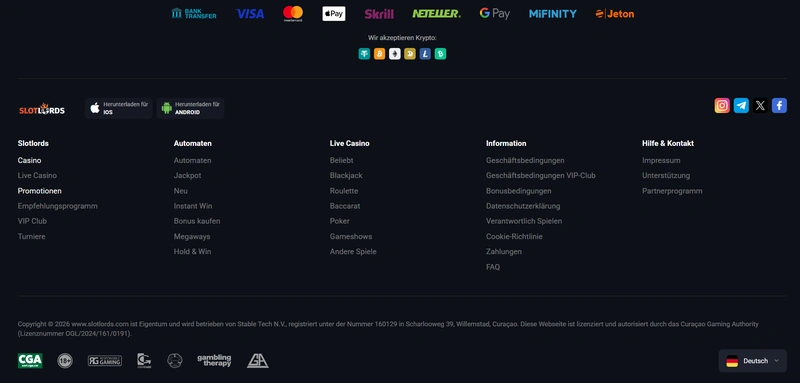Open the Datenschutzerklärung link

[x=523, y=206]
